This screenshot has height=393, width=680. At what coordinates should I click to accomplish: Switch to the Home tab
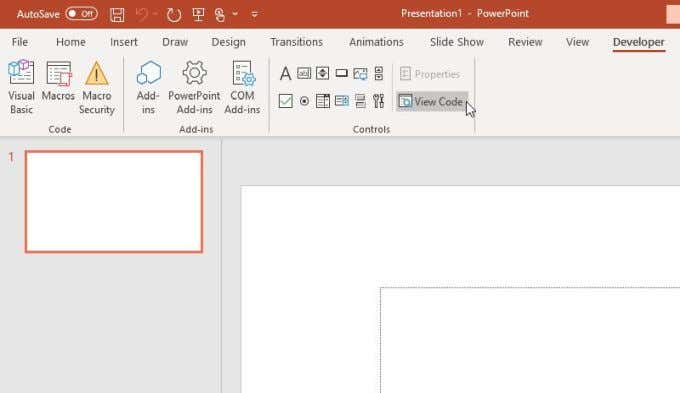coord(71,42)
